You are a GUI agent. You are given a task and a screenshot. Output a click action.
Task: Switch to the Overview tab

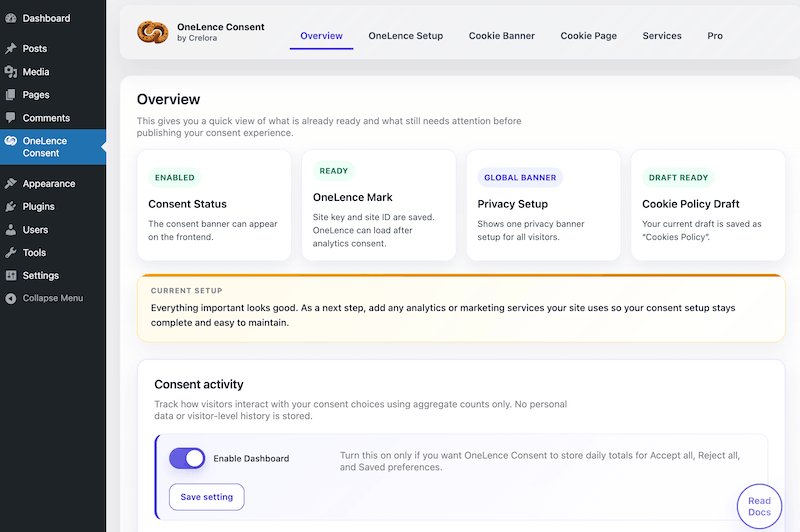[x=321, y=36]
